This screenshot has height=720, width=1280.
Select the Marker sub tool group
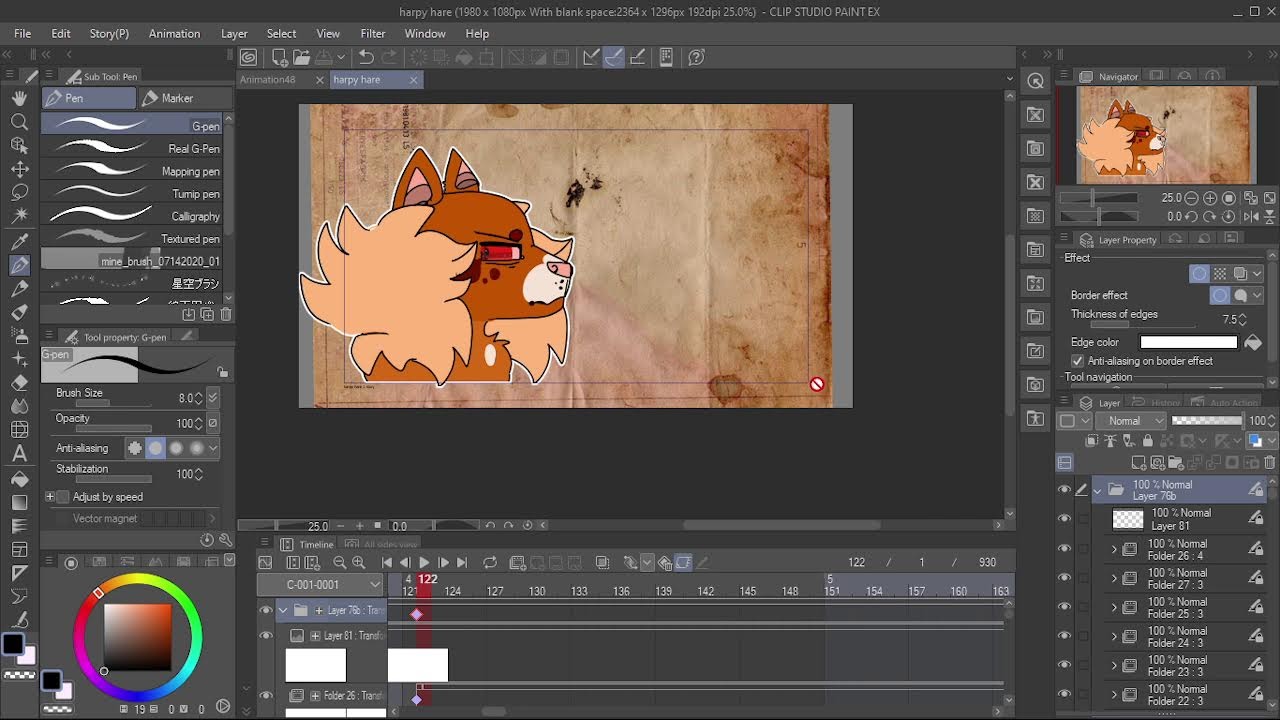[x=177, y=98]
